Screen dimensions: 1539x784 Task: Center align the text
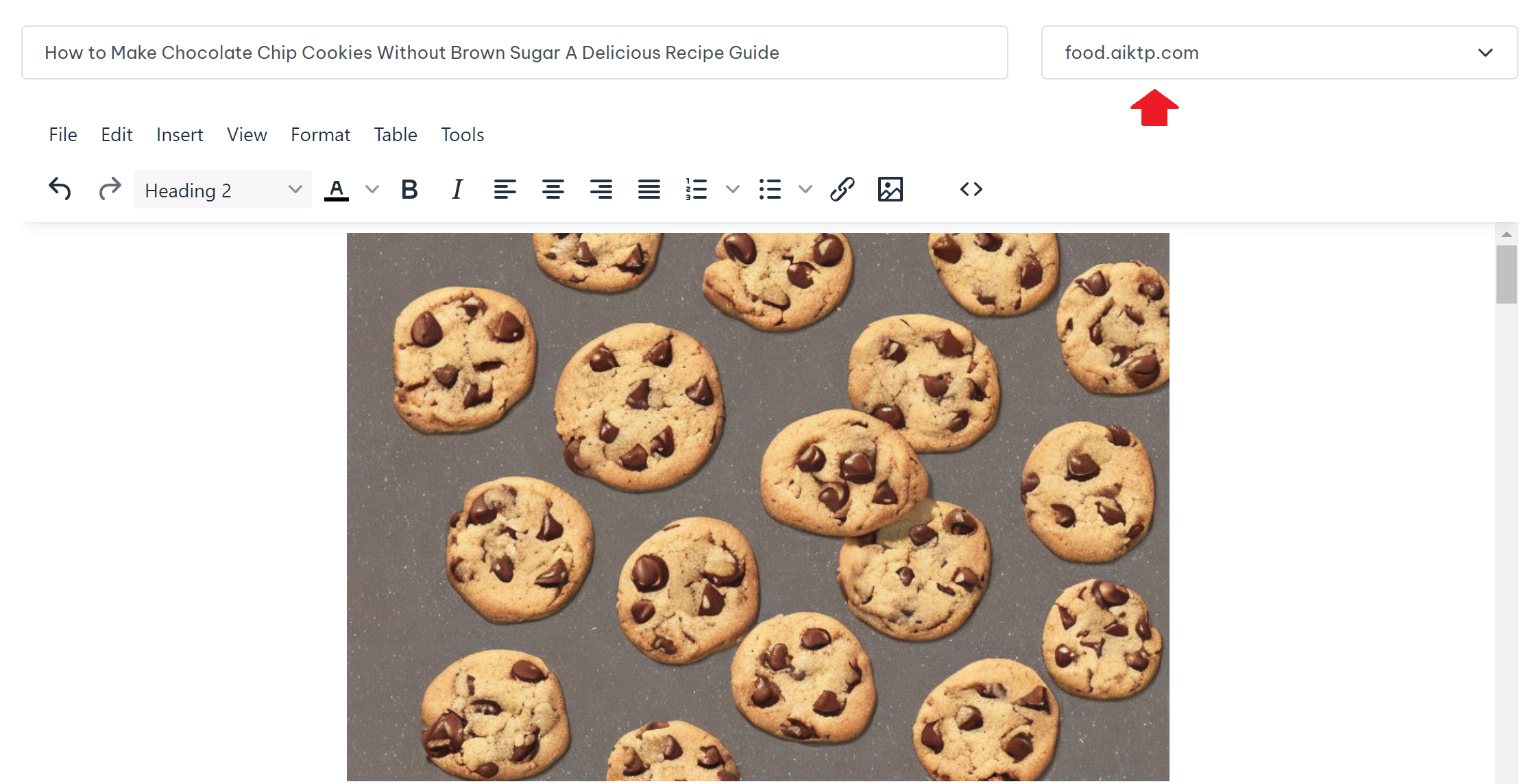click(553, 189)
